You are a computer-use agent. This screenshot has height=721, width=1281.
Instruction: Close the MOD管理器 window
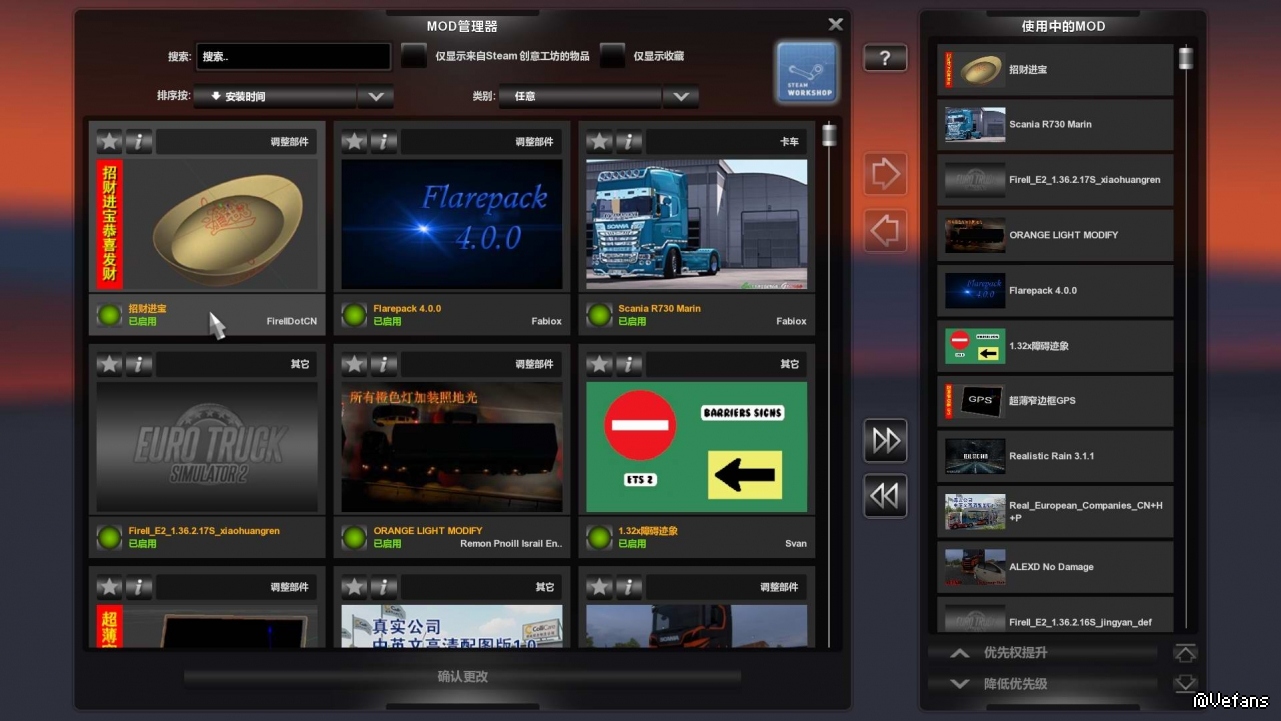coord(836,24)
